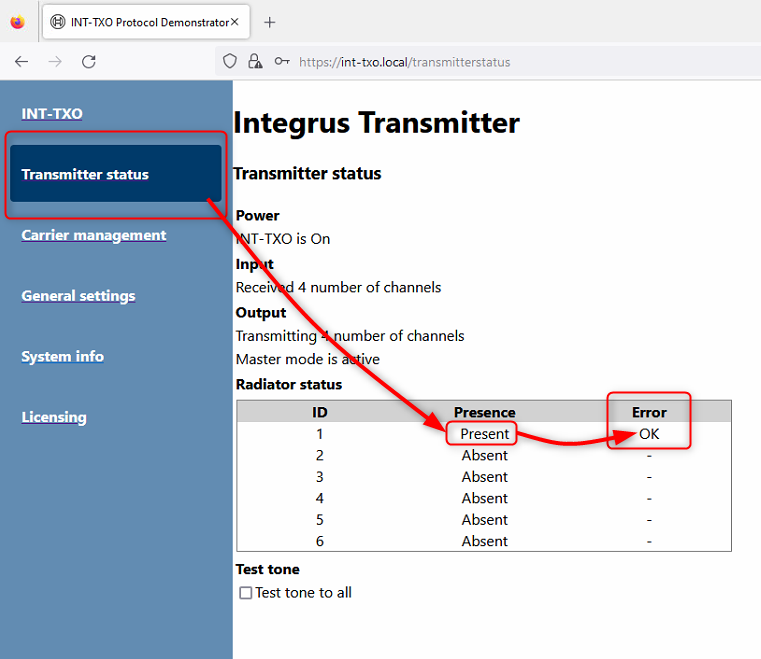Click 'Master mode is active' text
Image resolution: width=761 pixels, height=659 pixels.
308,359
